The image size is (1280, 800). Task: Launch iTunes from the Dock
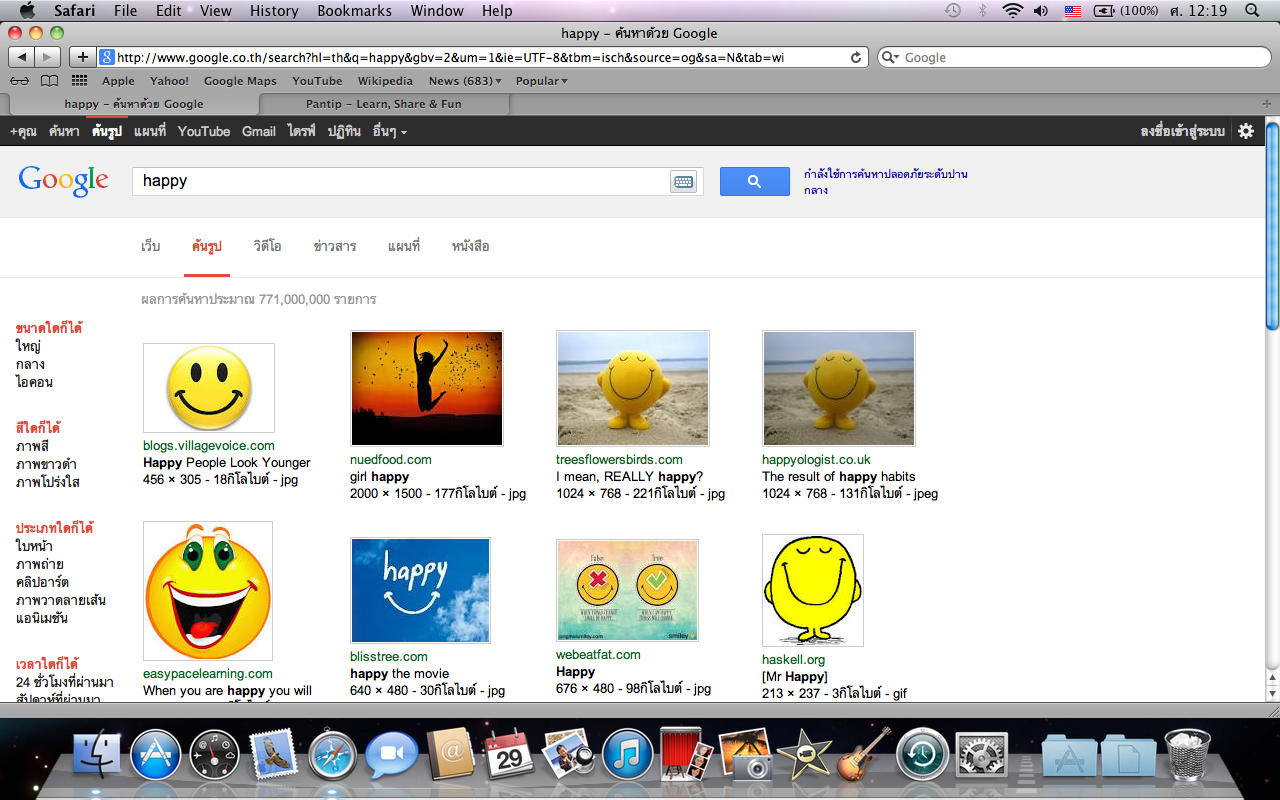point(627,755)
